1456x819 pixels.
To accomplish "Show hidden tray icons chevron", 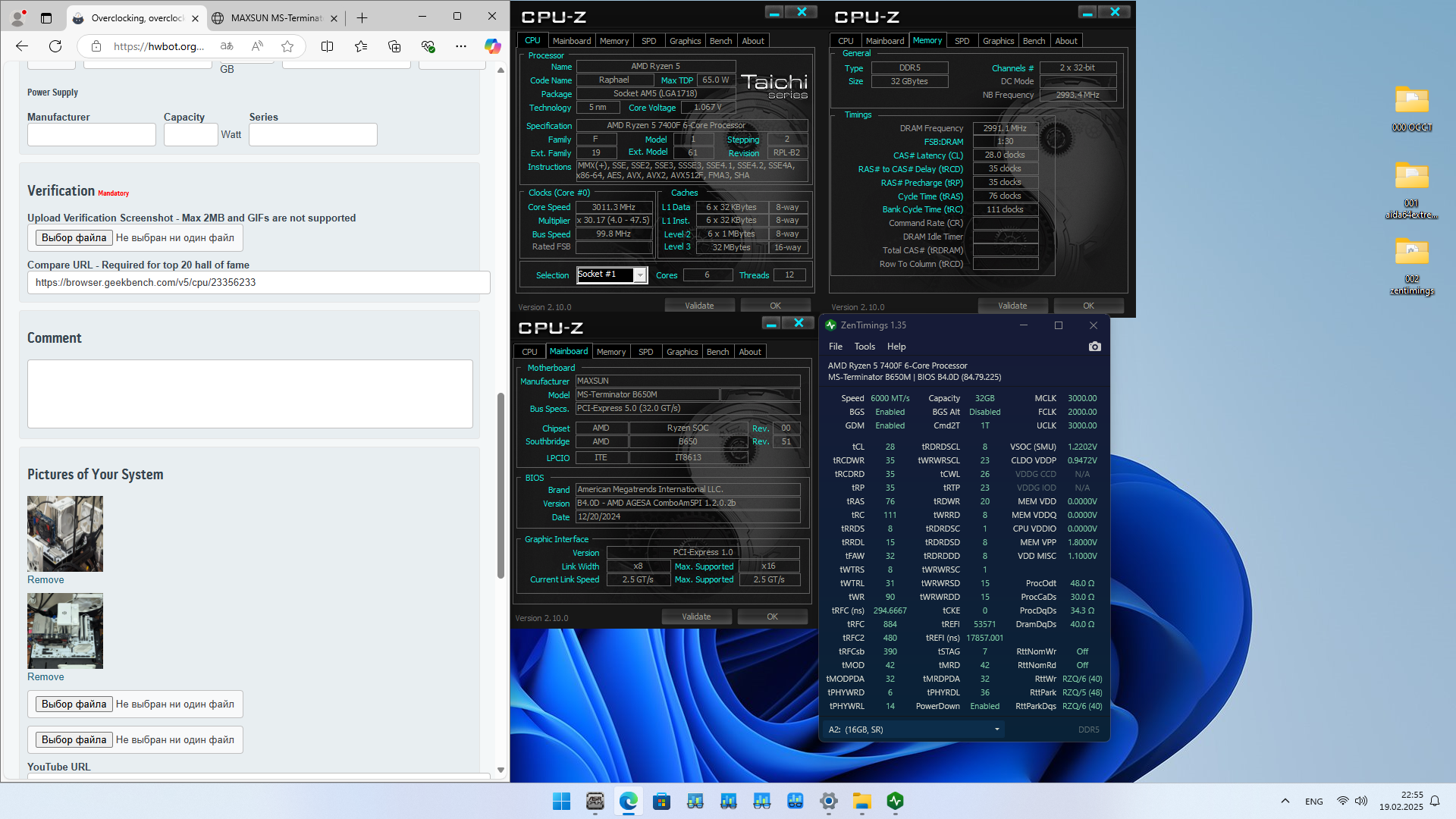I will click(x=1285, y=801).
